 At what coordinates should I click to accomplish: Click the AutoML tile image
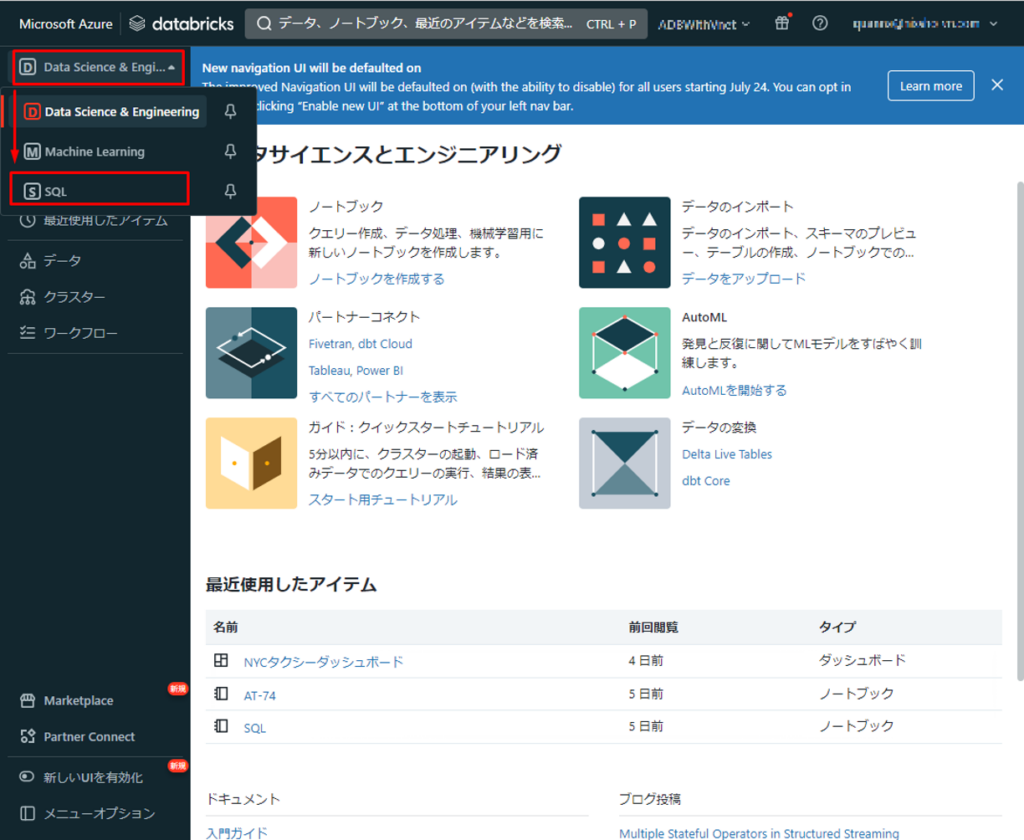click(x=624, y=353)
